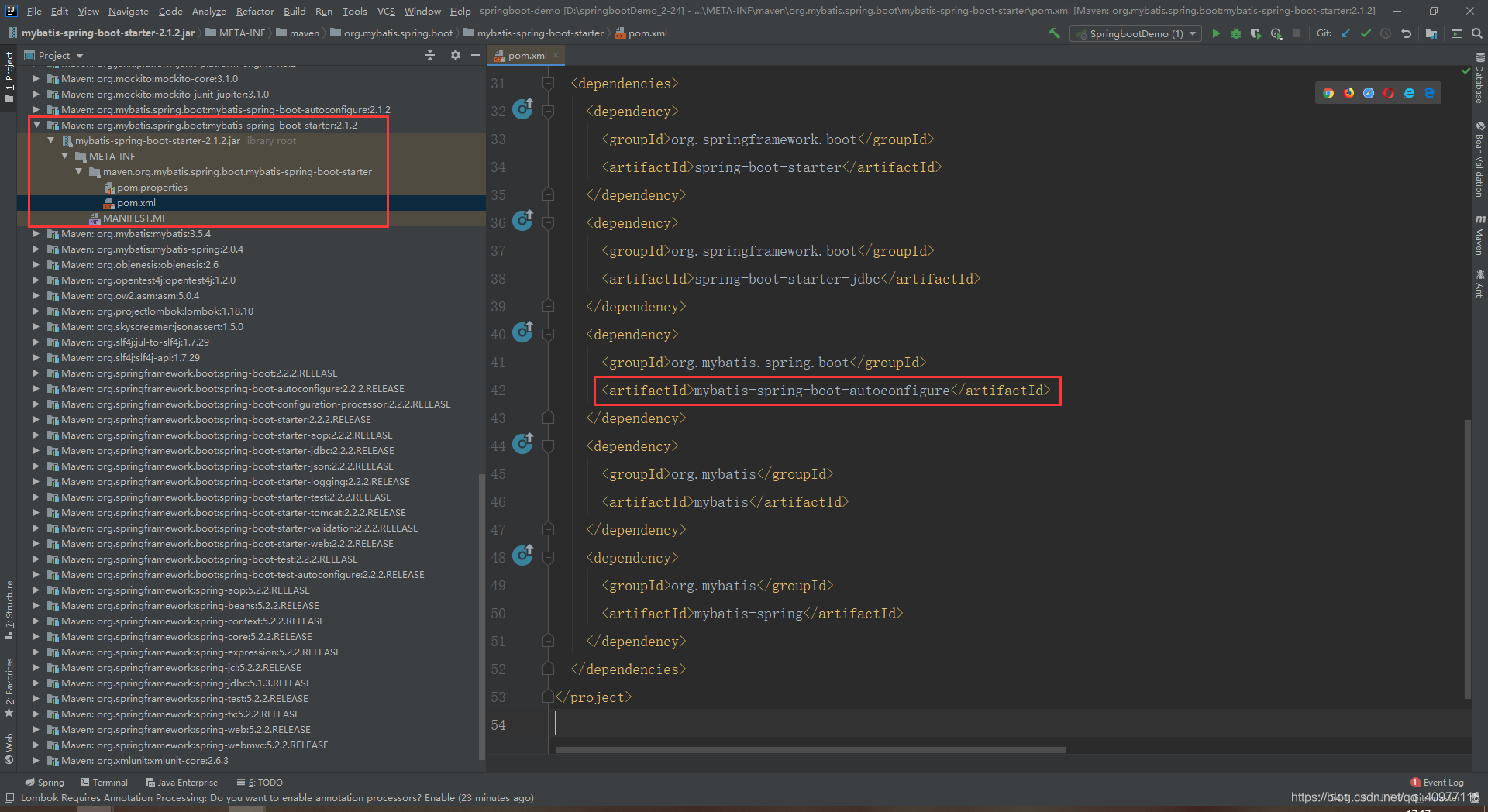Open the Navigate menu
This screenshot has width=1488, height=812.
(128, 11)
